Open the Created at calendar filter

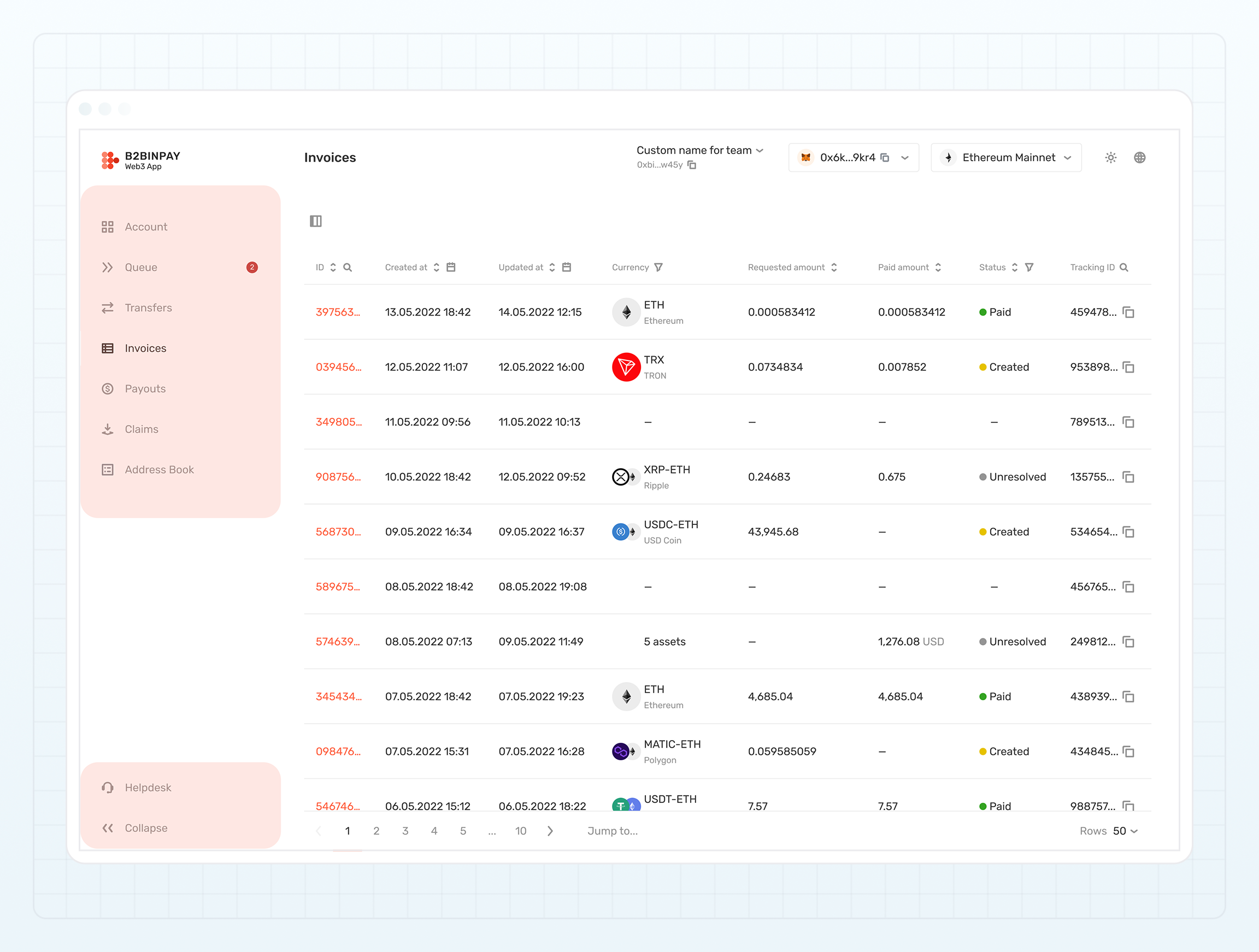(x=451, y=268)
